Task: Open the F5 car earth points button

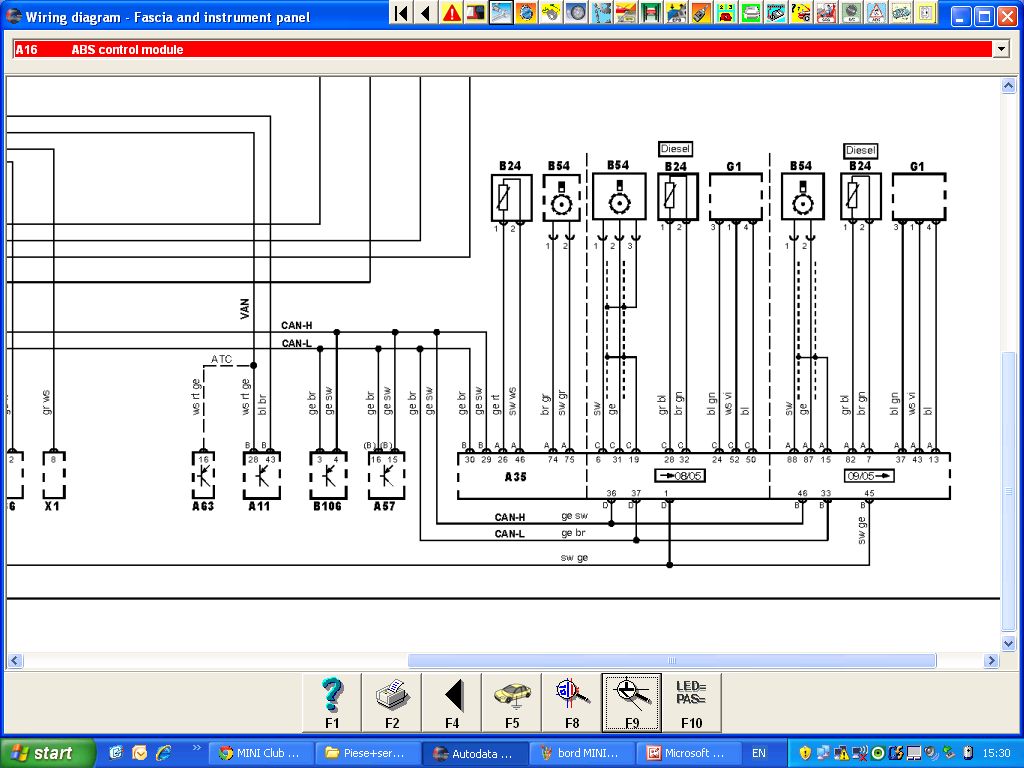Action: coord(512,702)
